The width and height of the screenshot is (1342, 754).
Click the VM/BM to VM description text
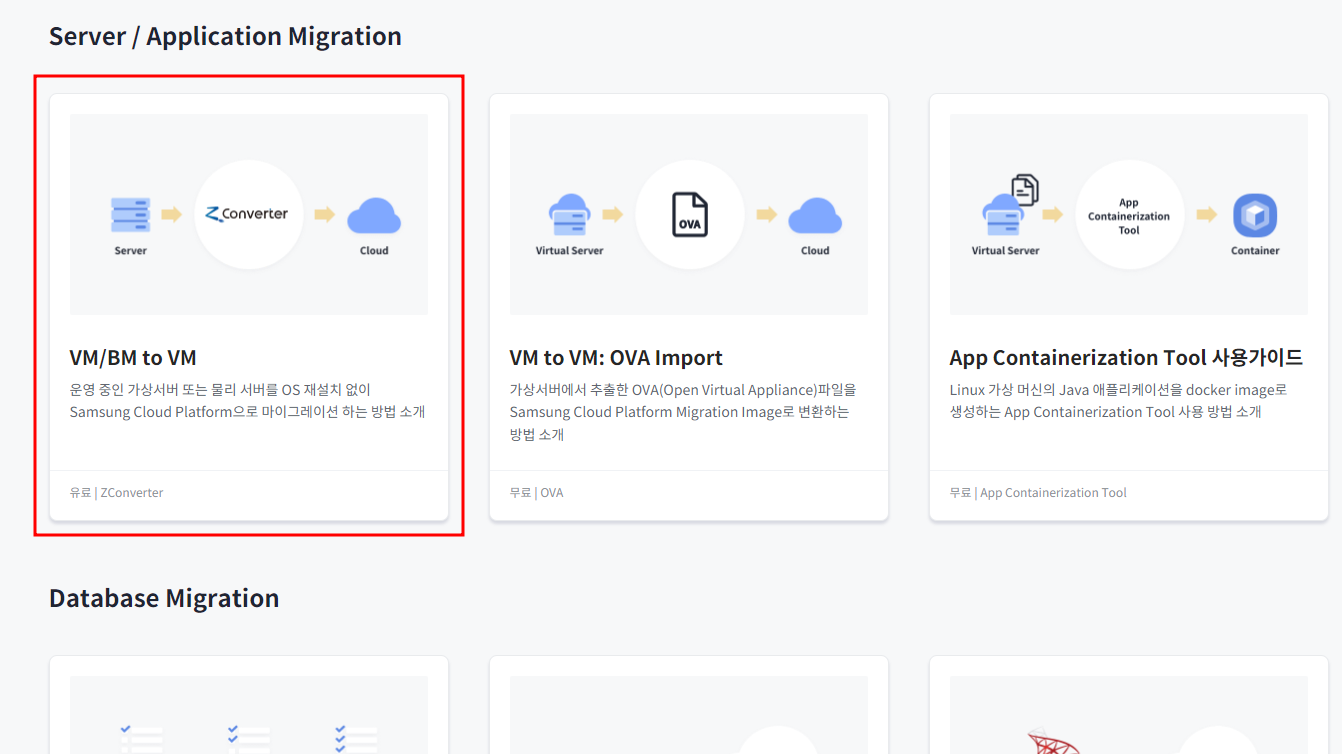pyautogui.click(x=248, y=400)
